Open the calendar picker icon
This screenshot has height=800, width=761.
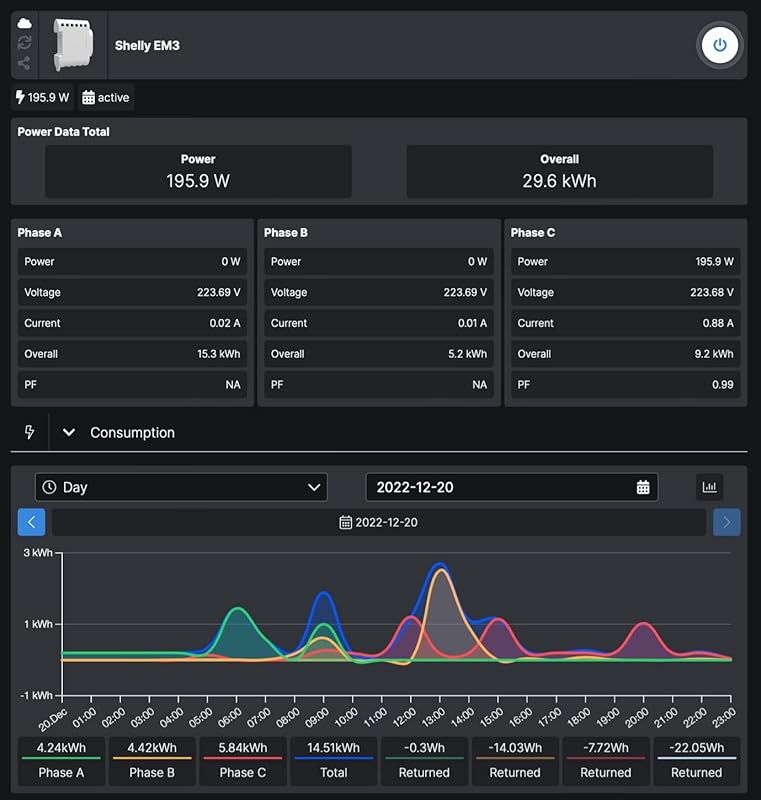coord(643,487)
